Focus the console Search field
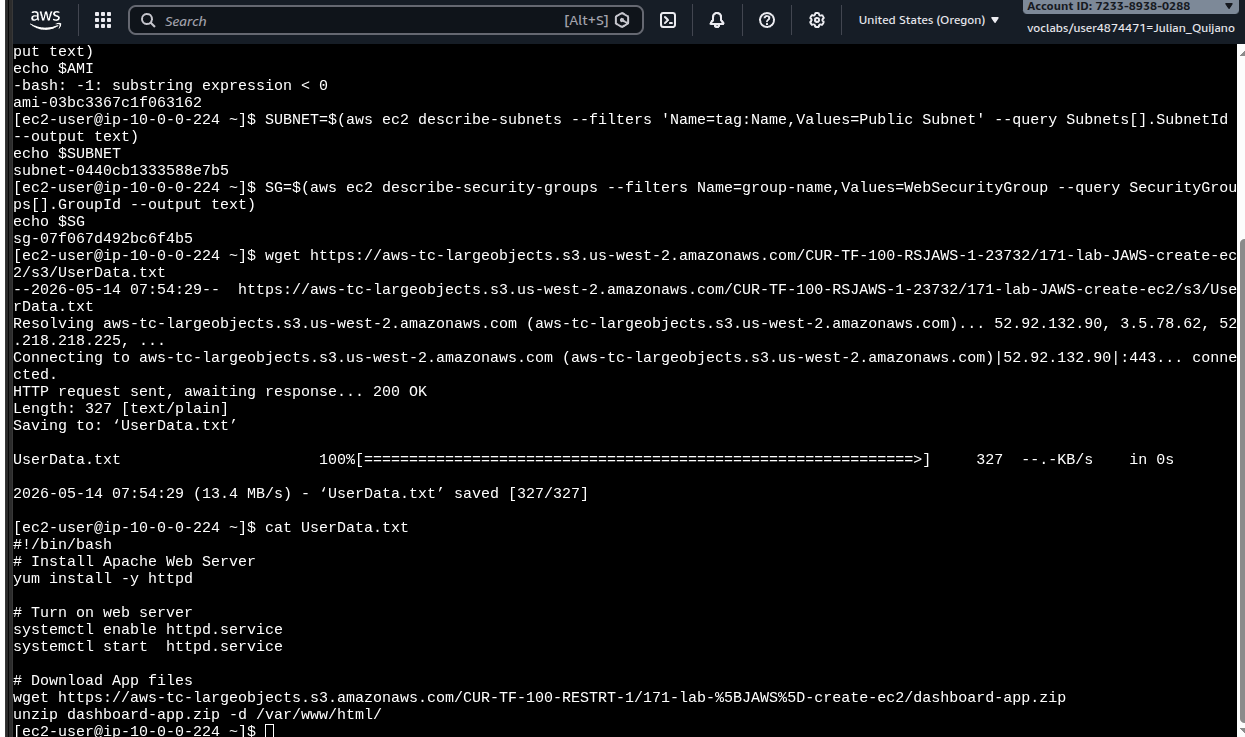 point(386,20)
